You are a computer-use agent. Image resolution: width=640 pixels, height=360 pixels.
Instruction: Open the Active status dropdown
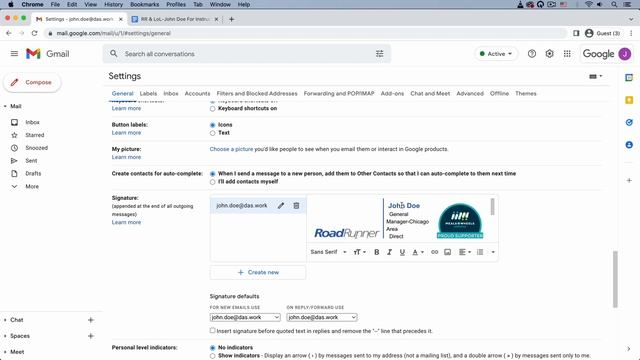coord(496,53)
